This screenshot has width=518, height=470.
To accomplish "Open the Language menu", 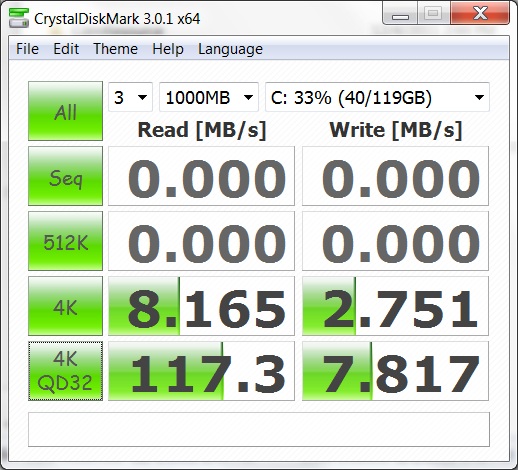I will point(230,49).
